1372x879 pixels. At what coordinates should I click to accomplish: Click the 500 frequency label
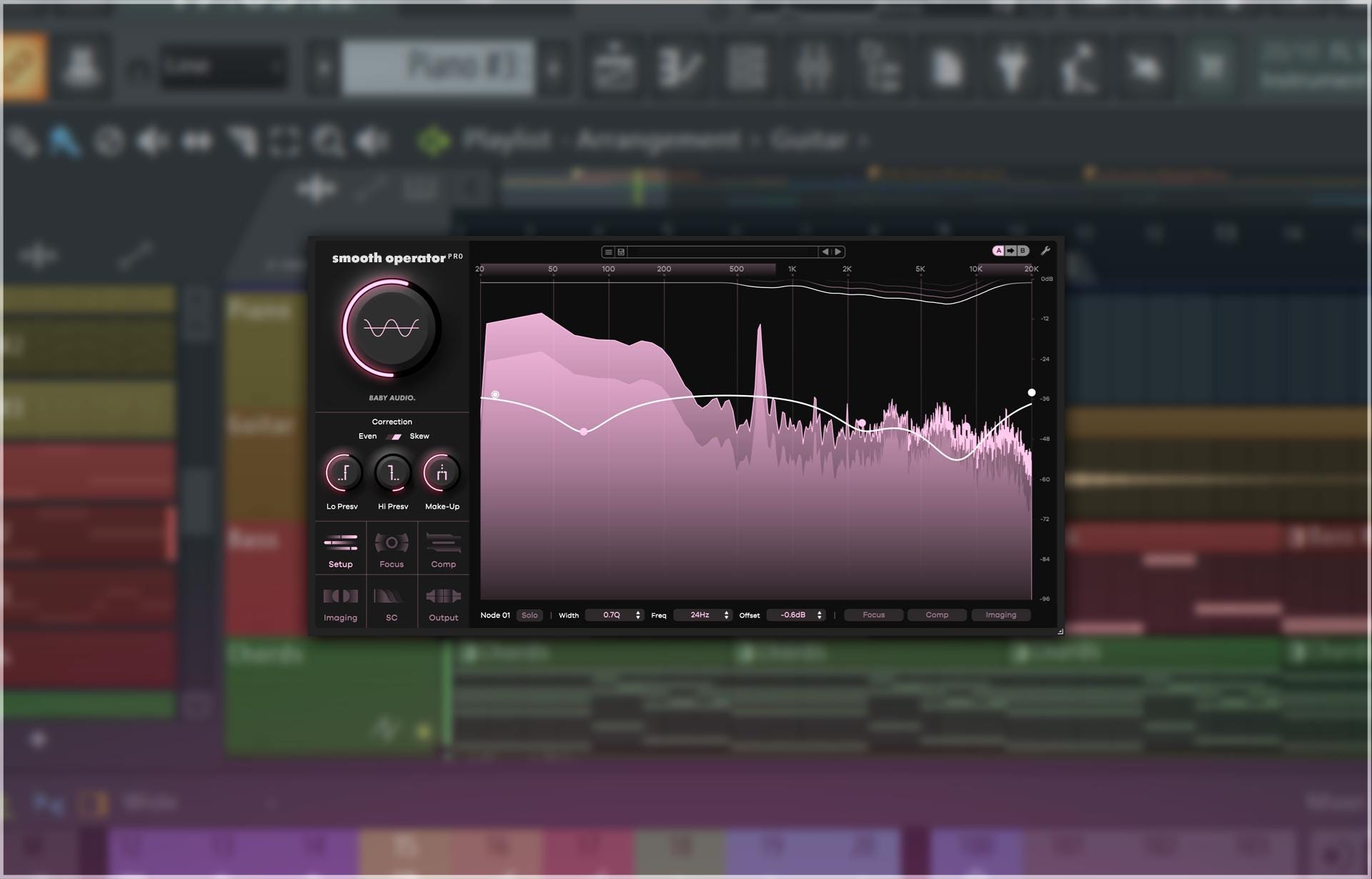(x=737, y=269)
